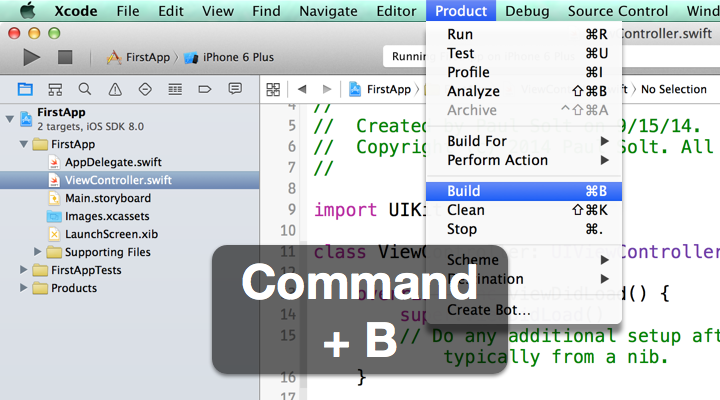The height and width of the screenshot is (400, 720).
Task: Click the Run play button in toolbar
Action: (x=31, y=57)
